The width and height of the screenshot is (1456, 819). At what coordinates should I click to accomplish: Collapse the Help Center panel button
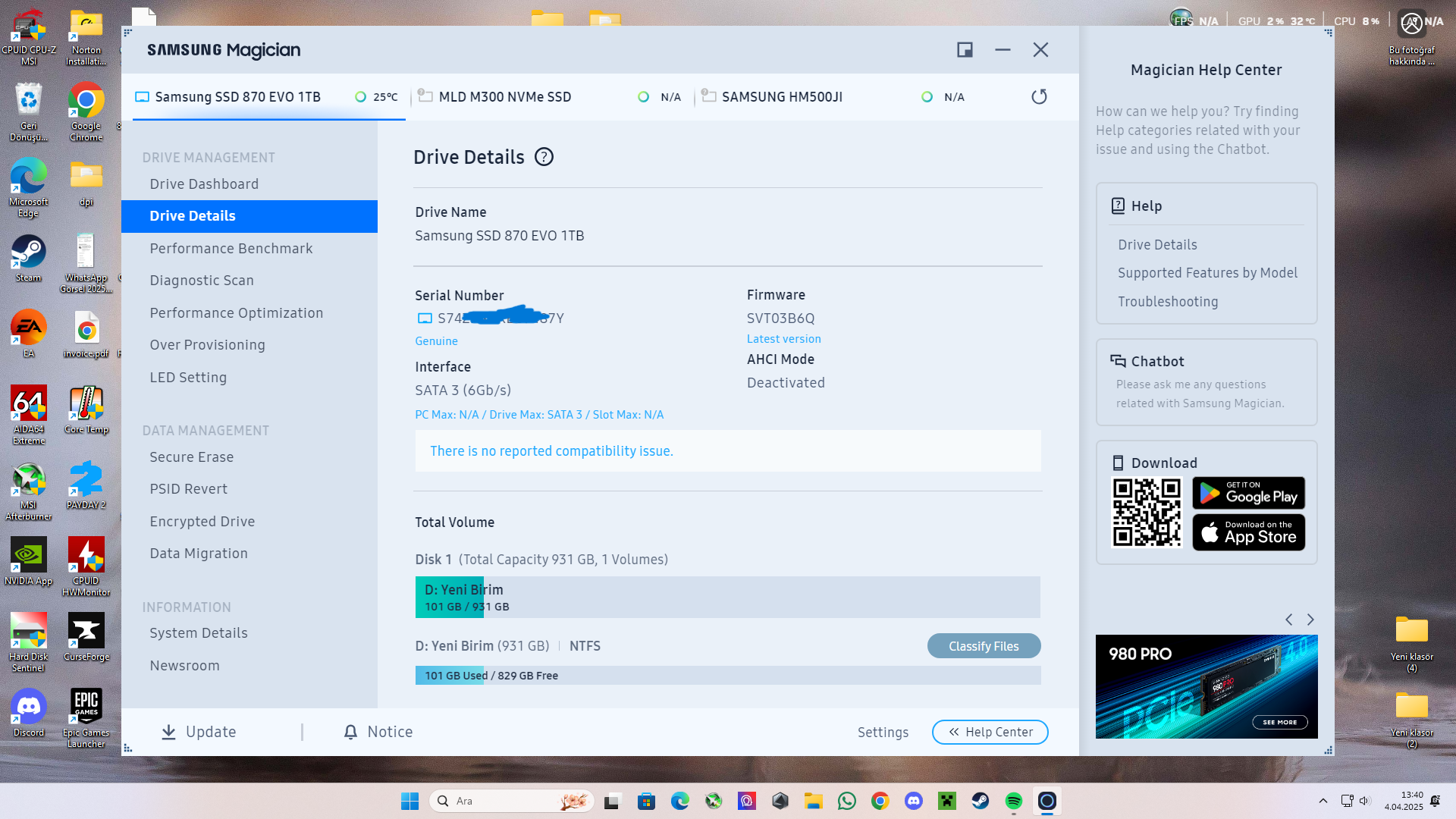click(x=990, y=732)
